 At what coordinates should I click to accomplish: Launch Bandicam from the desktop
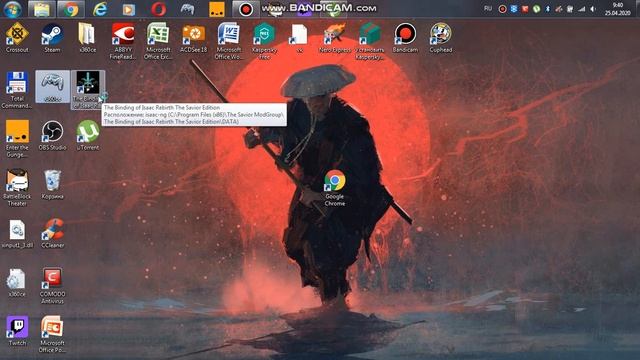pyautogui.click(x=405, y=38)
